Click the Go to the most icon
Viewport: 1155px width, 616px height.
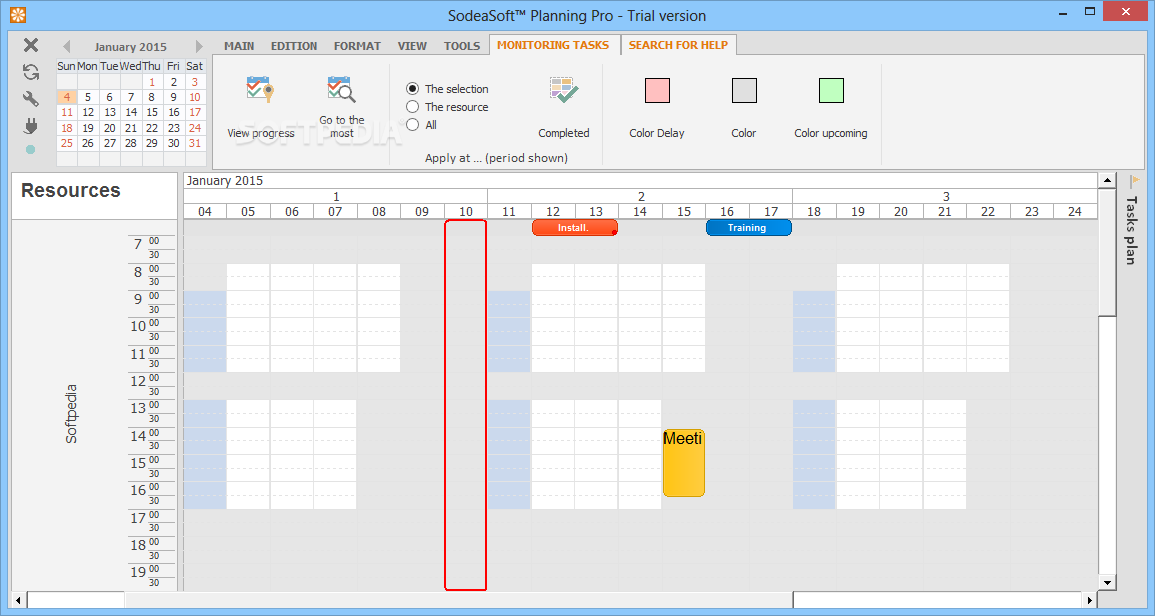341,89
